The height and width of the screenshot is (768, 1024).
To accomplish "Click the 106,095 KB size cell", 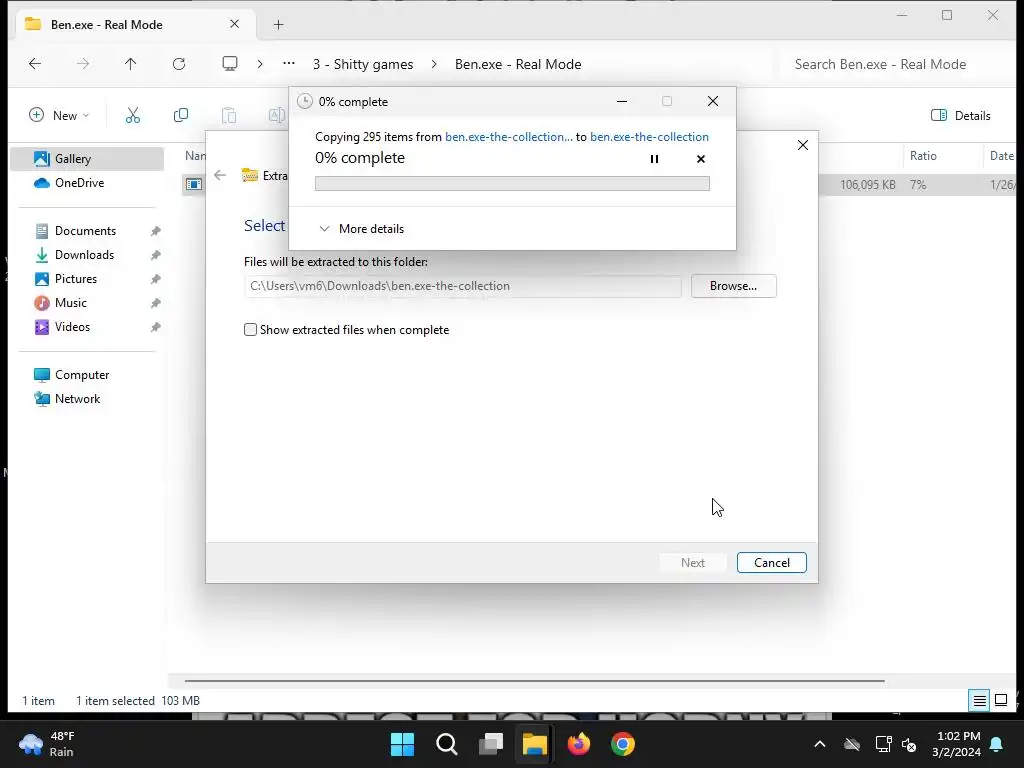I will (x=867, y=185).
